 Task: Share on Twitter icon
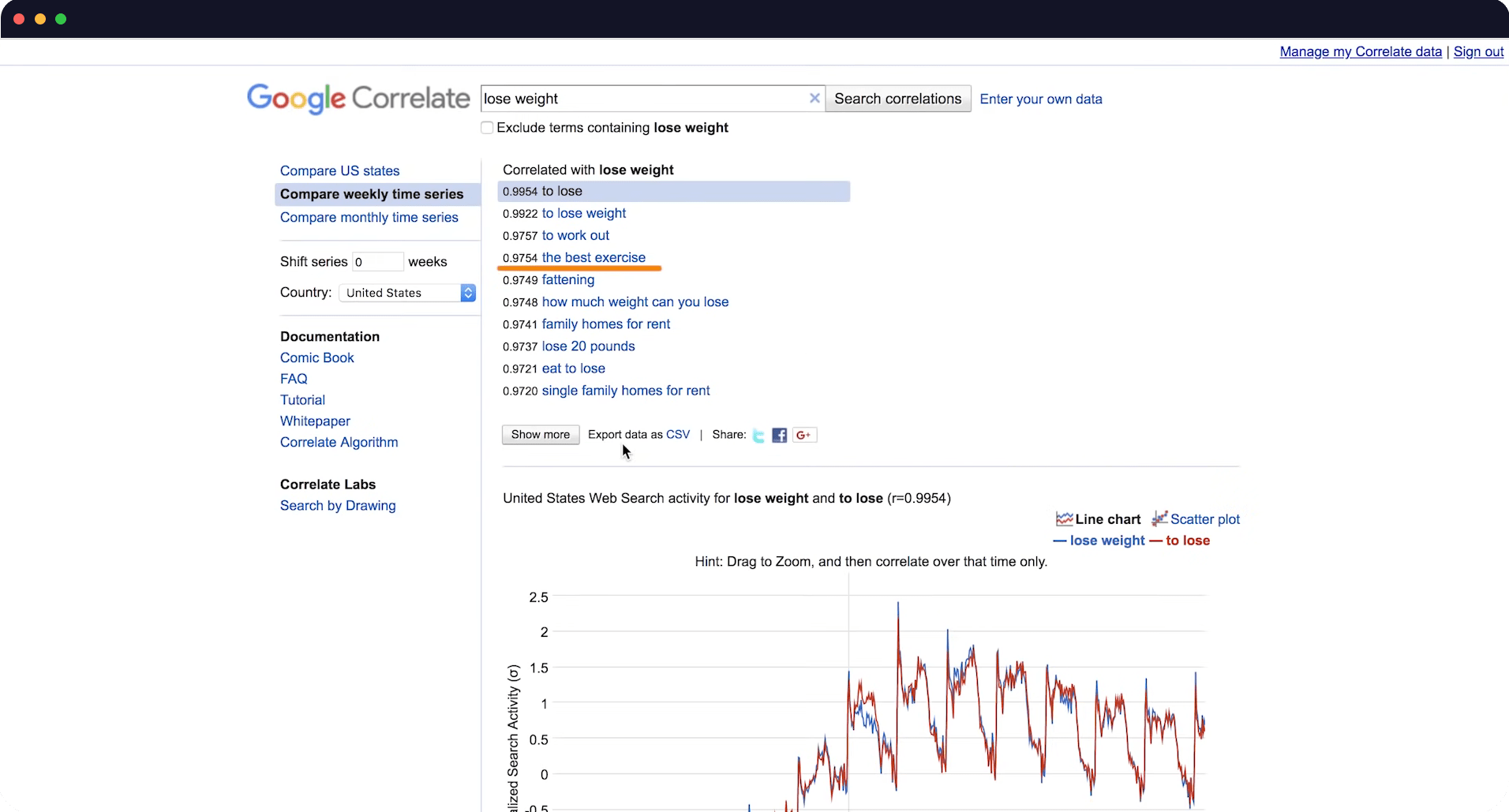[x=758, y=436]
